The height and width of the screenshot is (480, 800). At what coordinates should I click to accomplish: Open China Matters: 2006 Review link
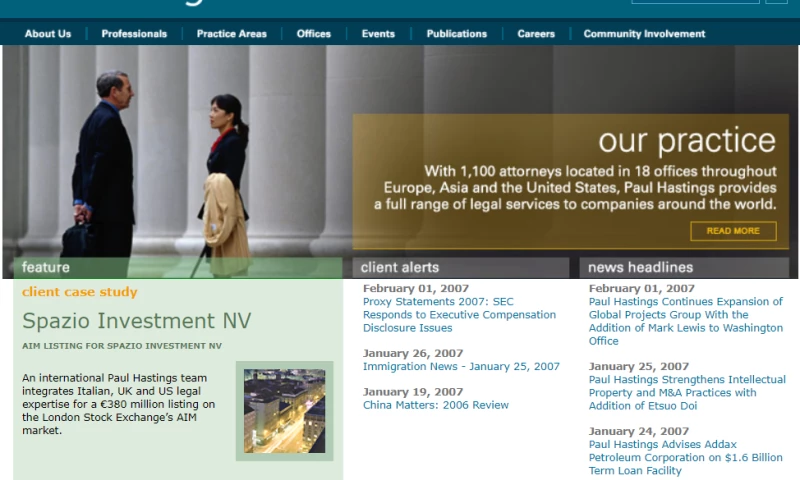point(436,405)
